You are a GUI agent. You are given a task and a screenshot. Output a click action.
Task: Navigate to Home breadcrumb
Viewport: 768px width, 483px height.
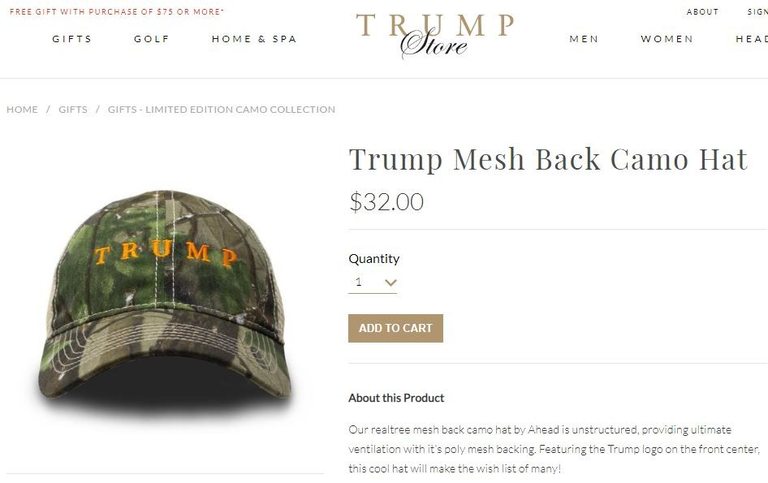tap(22, 109)
